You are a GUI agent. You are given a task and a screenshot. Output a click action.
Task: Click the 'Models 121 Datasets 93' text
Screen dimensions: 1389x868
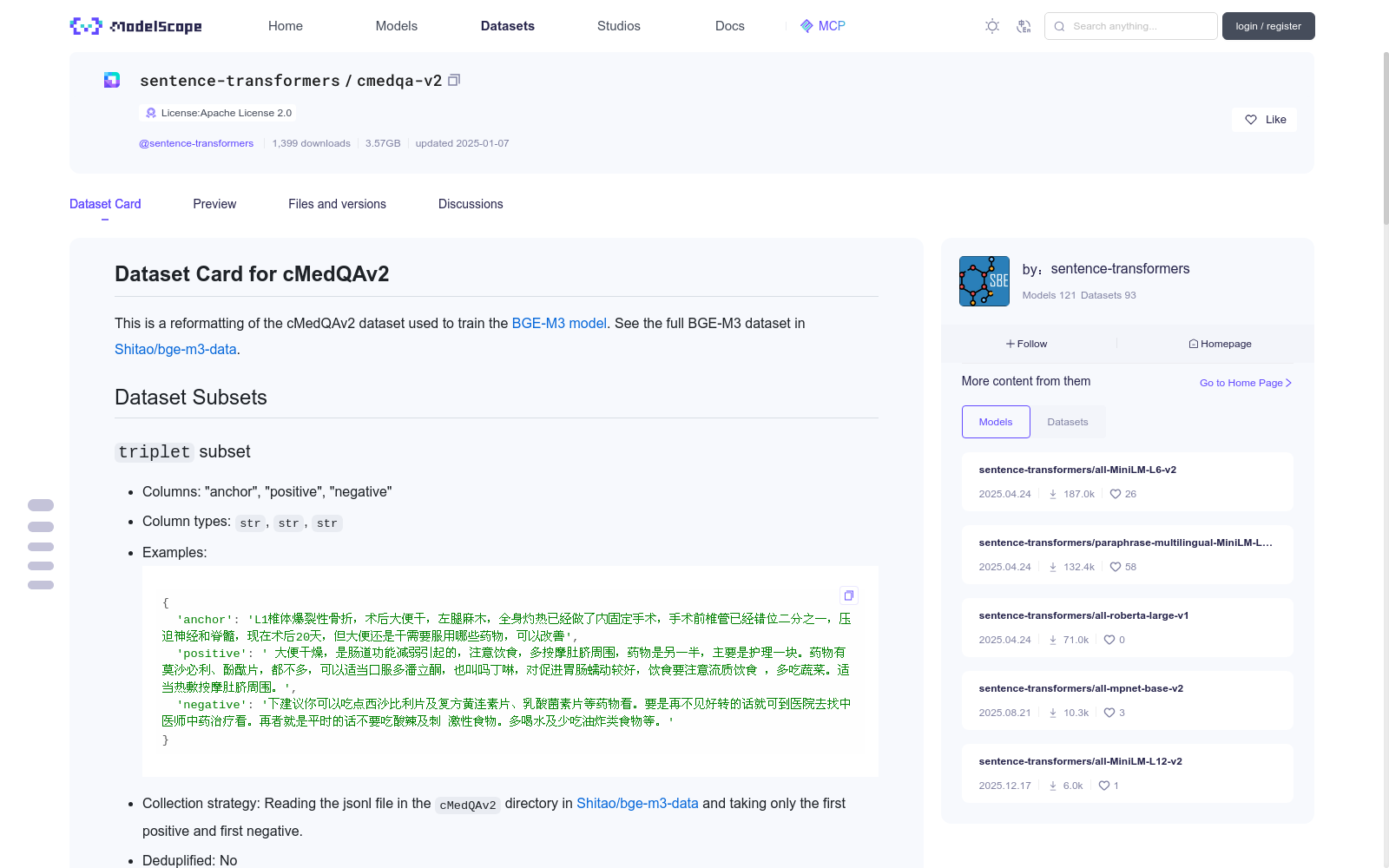pos(1079,295)
